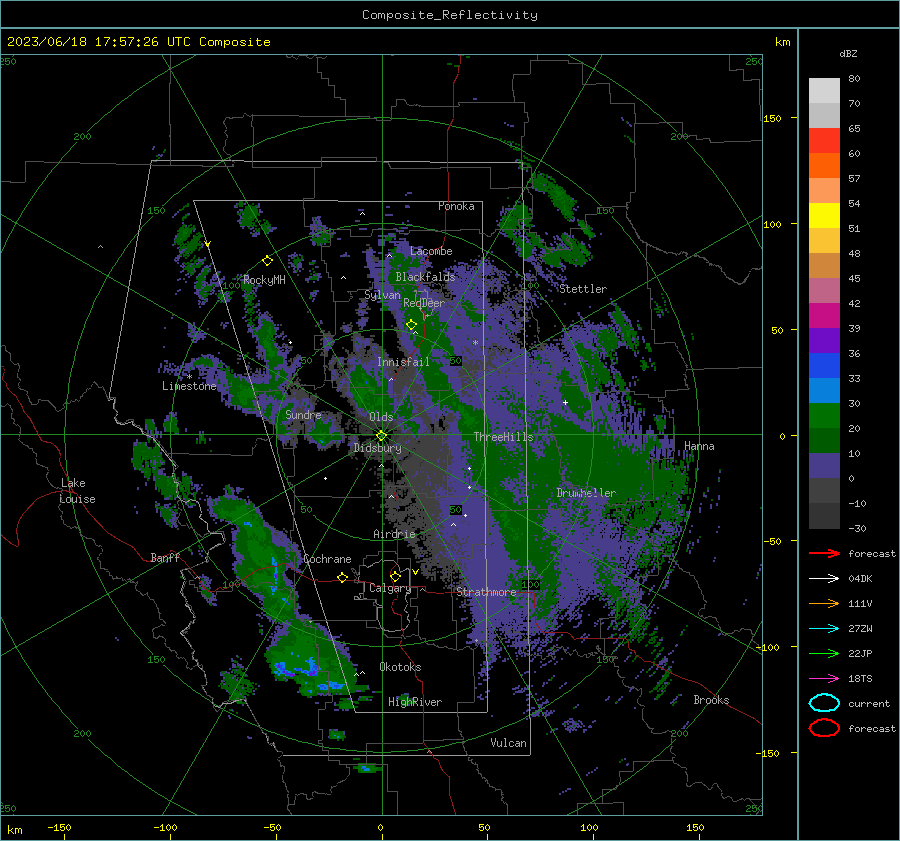Image resolution: width=900 pixels, height=841 pixels.
Task: Click the Okotoks town label
Action: coord(400,666)
